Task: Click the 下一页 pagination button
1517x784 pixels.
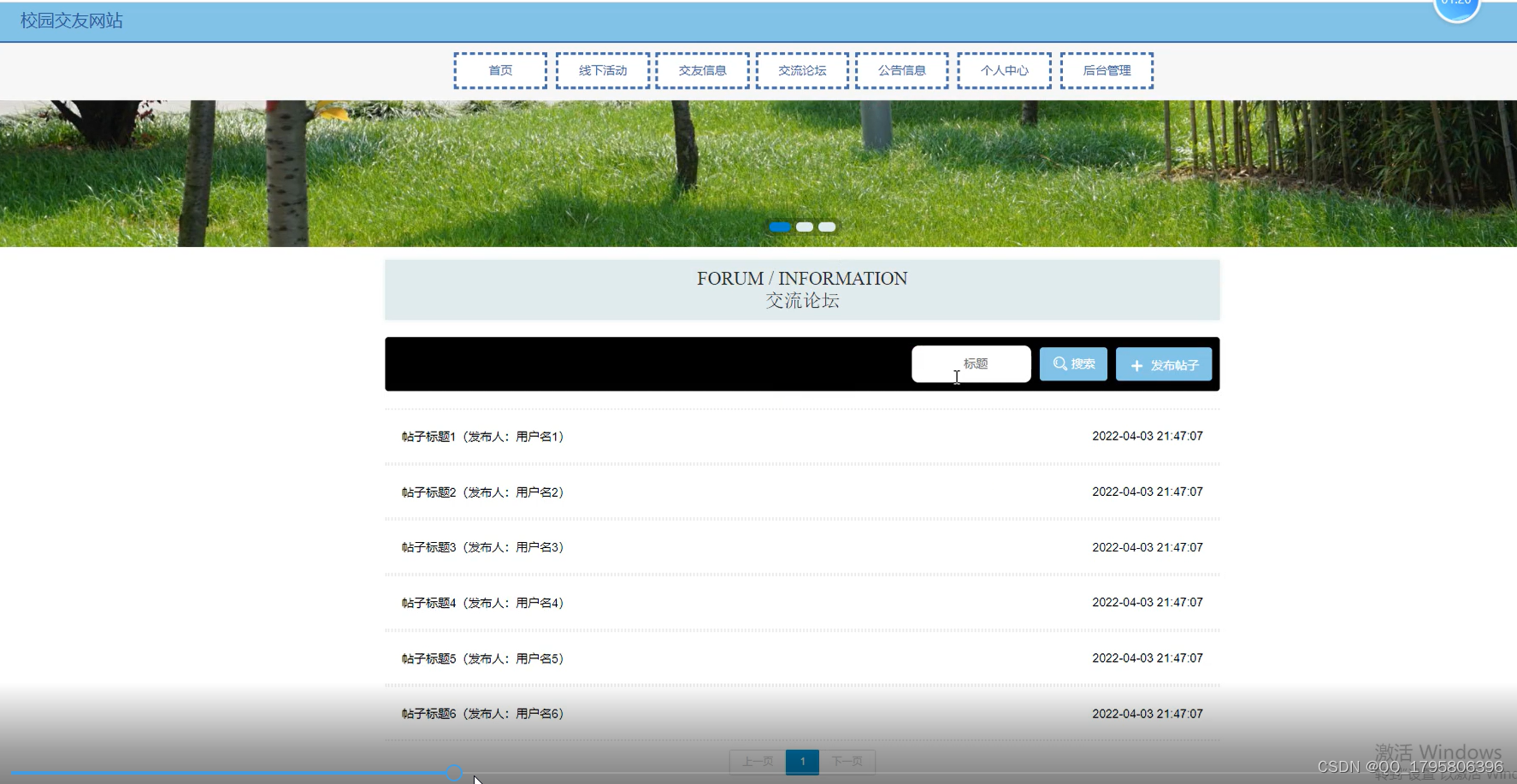Action: click(x=847, y=761)
